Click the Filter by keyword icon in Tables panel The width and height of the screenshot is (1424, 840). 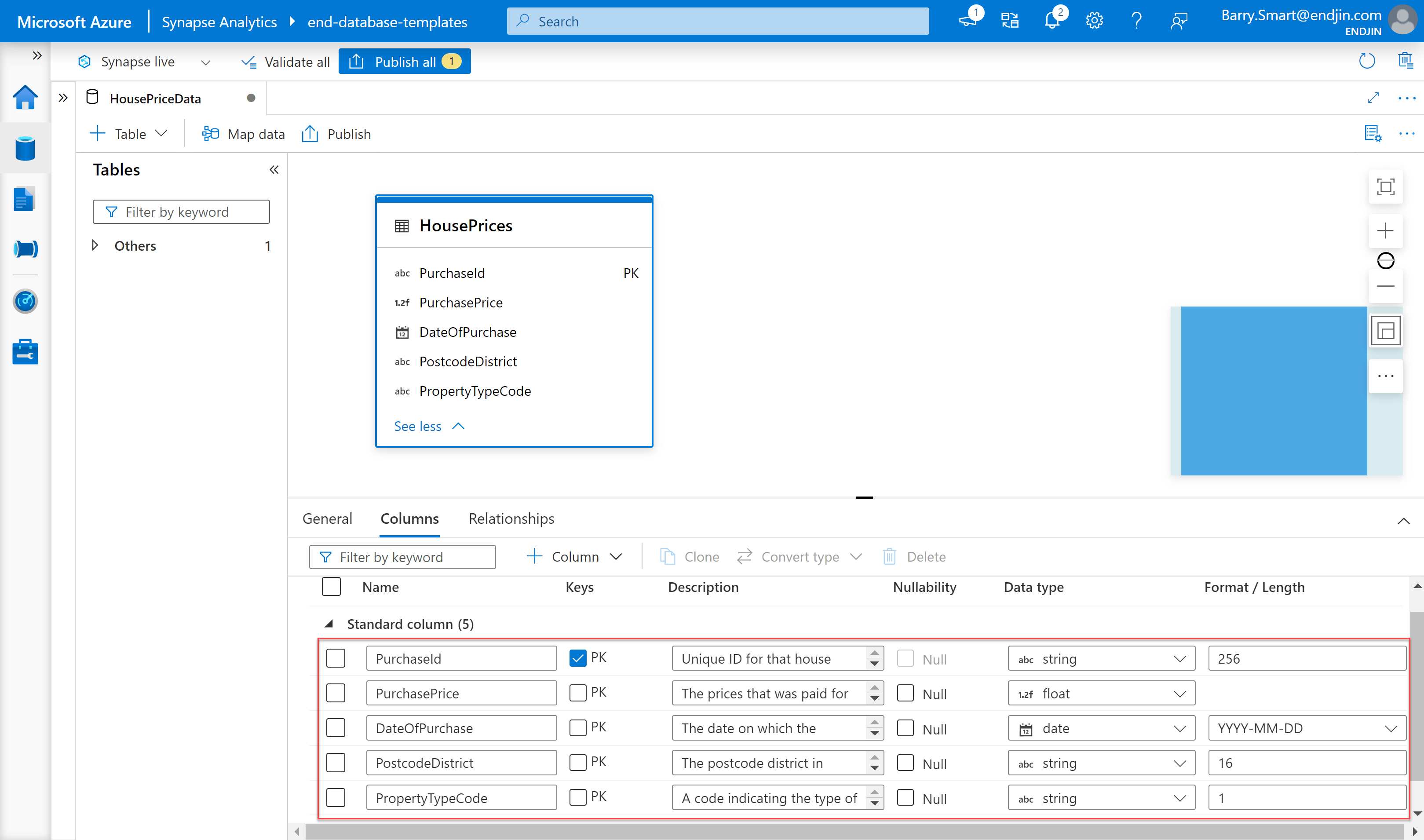(108, 211)
